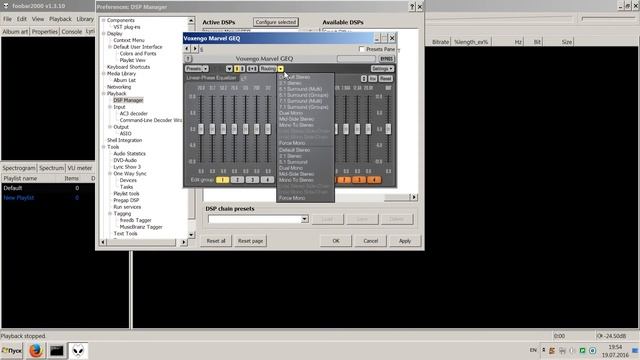This screenshot has width=640, height=360.
Task: Go to the next preset arrow in the Voxengo window
Action: (x=195, y=49)
